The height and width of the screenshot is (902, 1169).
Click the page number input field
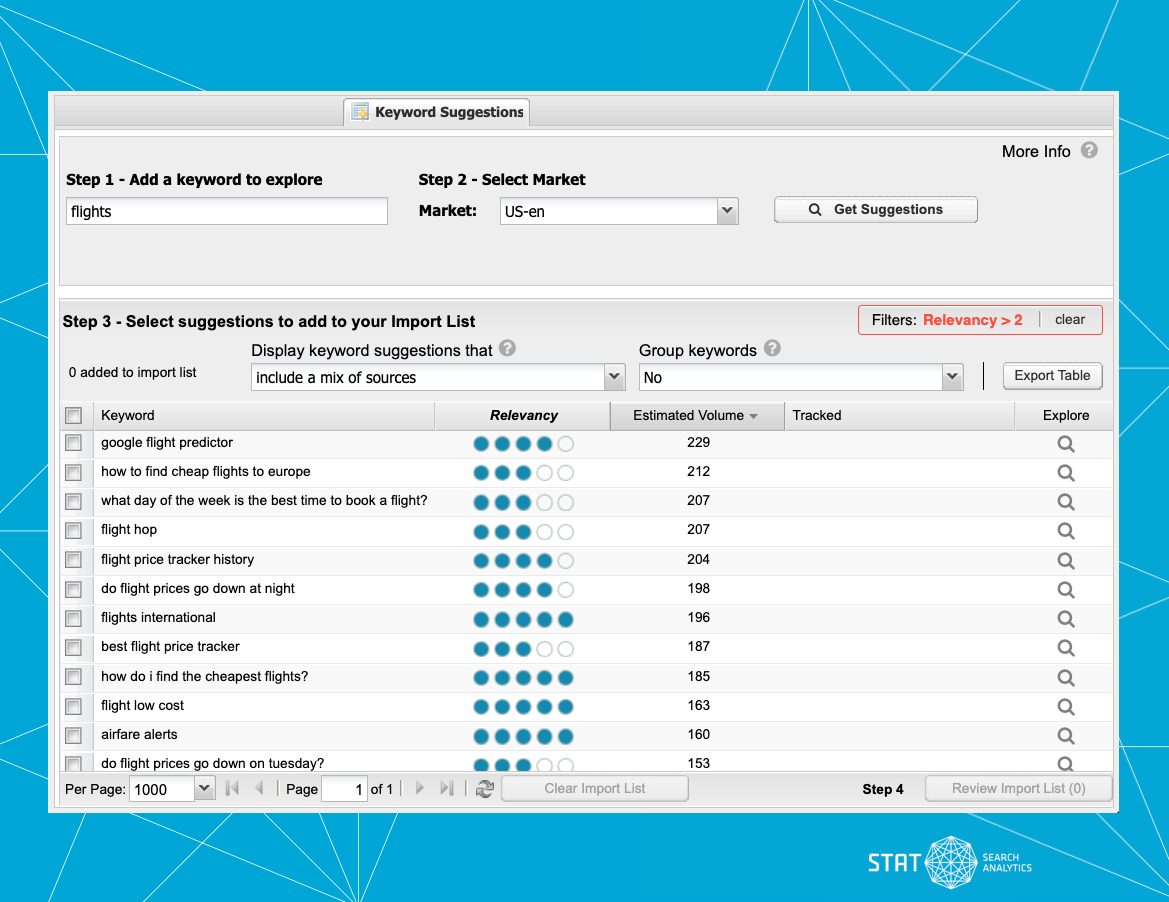(x=344, y=788)
